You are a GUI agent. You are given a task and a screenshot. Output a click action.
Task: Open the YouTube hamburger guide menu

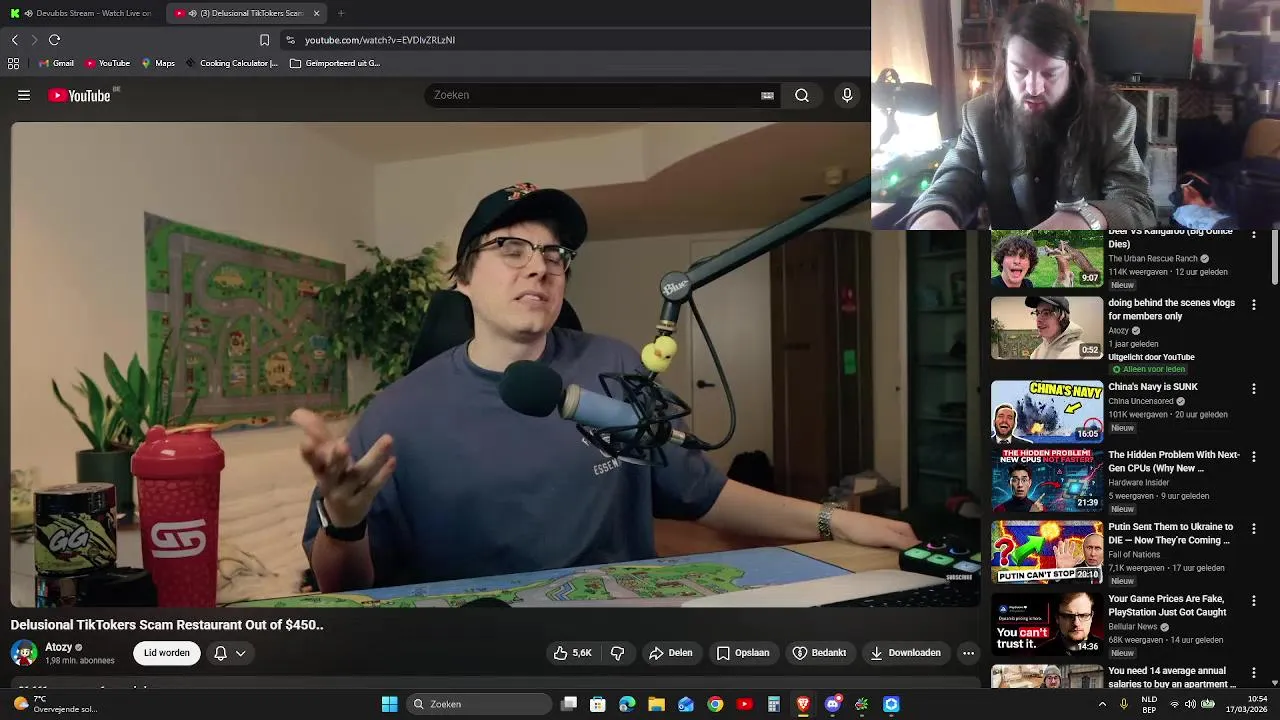(24, 95)
